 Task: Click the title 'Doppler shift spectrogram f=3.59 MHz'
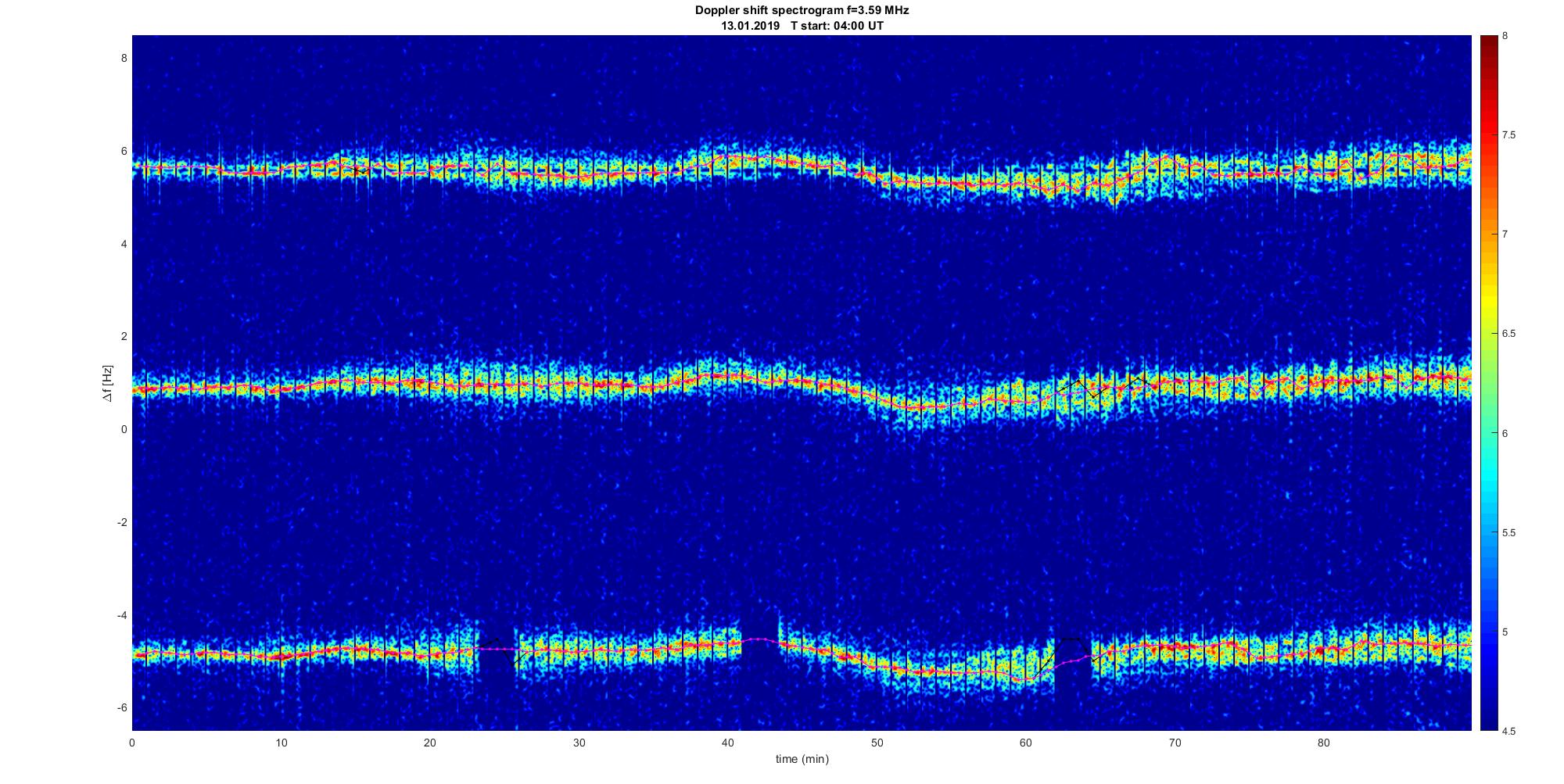coord(802,11)
